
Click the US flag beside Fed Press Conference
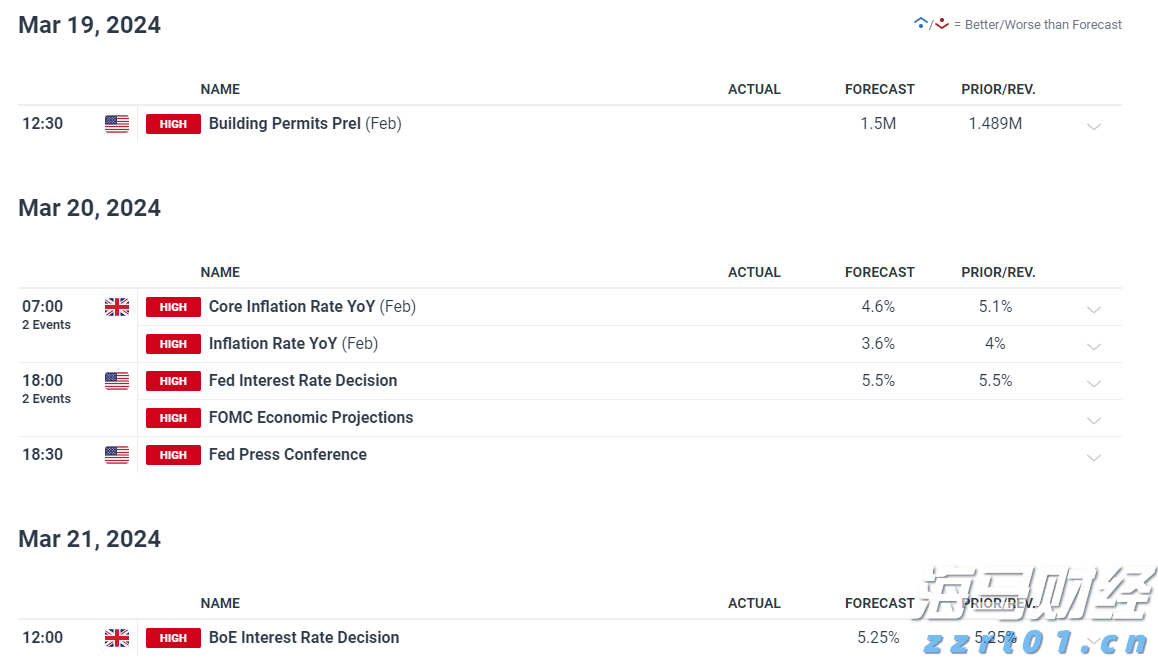(117, 455)
